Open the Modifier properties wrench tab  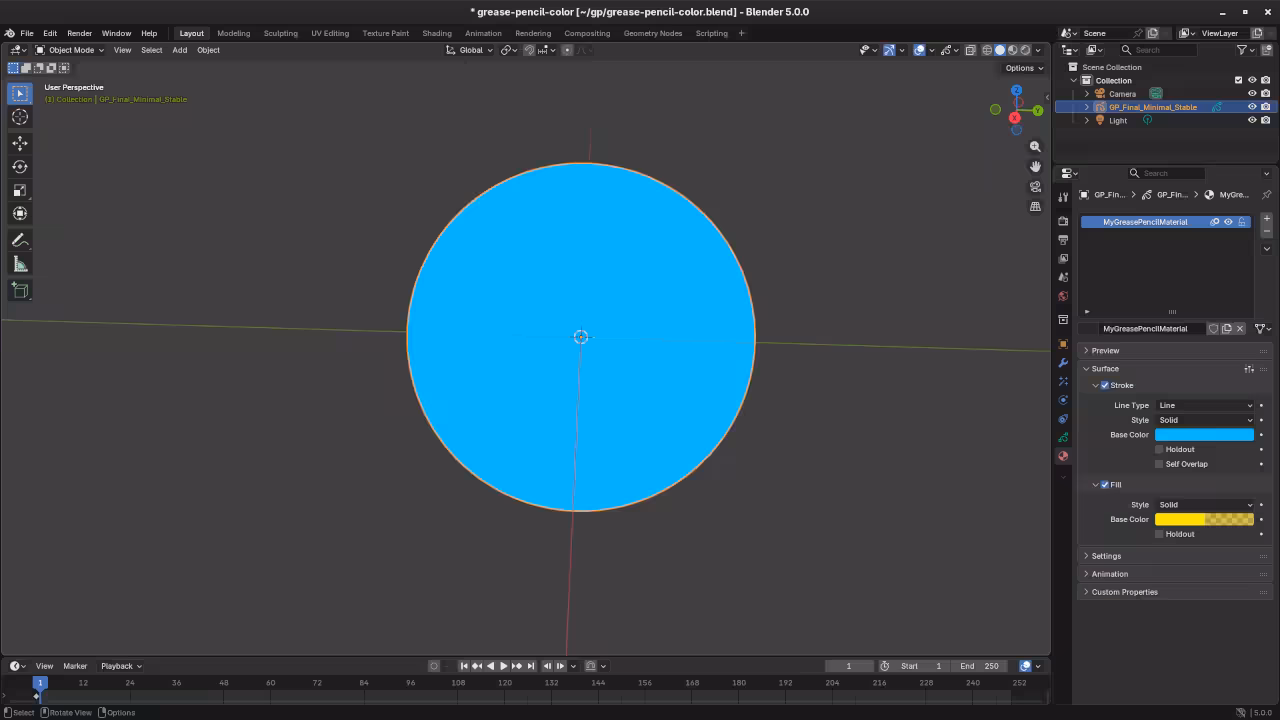(x=1063, y=363)
